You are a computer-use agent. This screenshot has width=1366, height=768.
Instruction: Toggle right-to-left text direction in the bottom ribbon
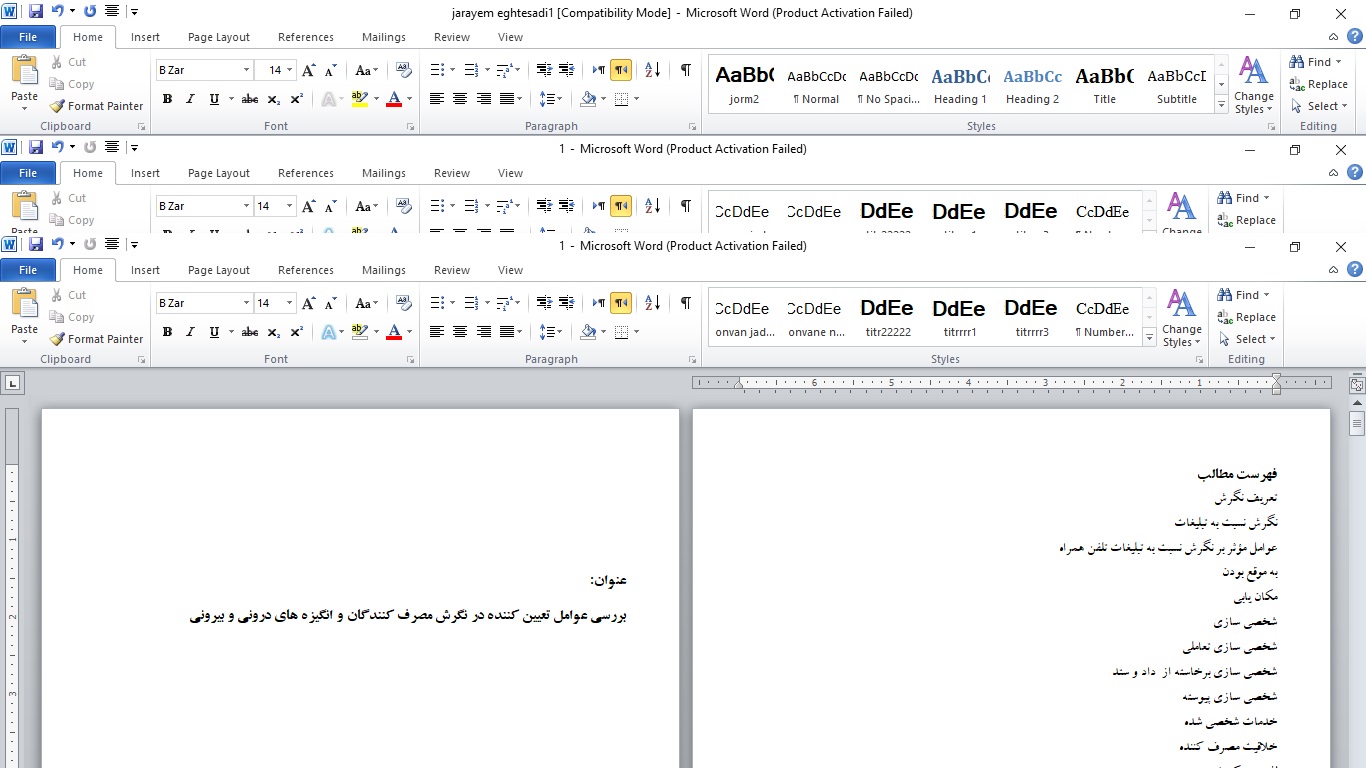(622, 303)
